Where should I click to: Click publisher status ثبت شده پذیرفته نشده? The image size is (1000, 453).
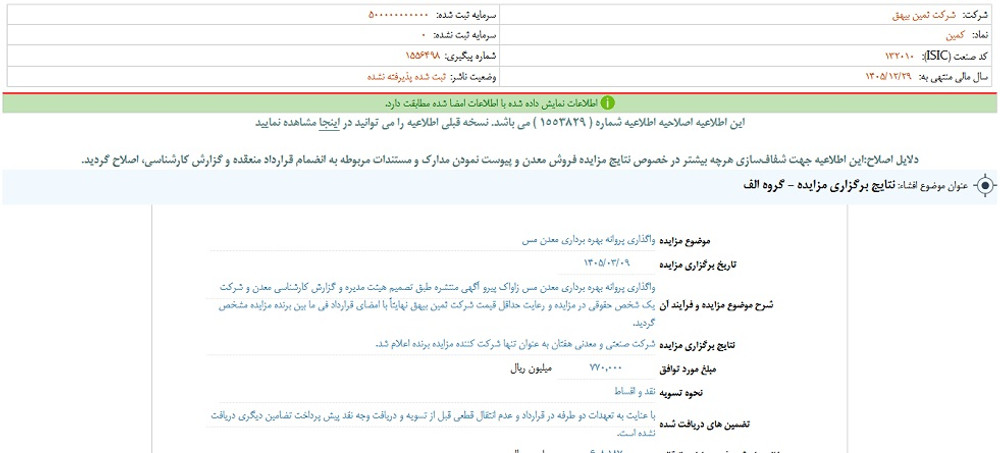coord(407,77)
